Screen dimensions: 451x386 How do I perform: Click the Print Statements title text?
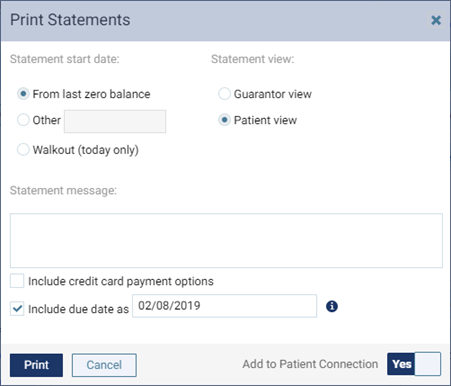(70, 20)
